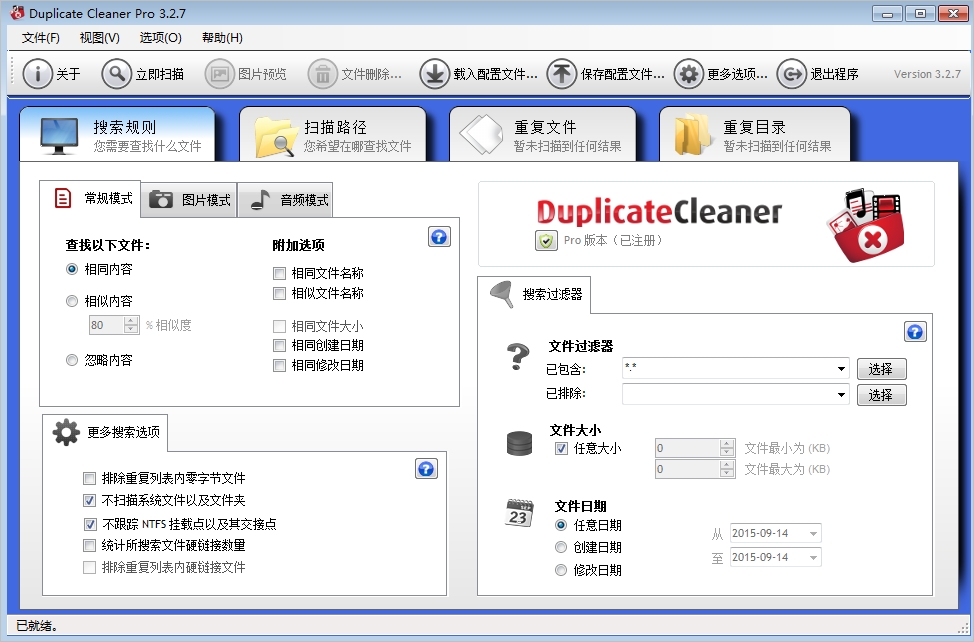
Task: Click the question mark 文件过滤器 icon
Action: tap(518, 356)
